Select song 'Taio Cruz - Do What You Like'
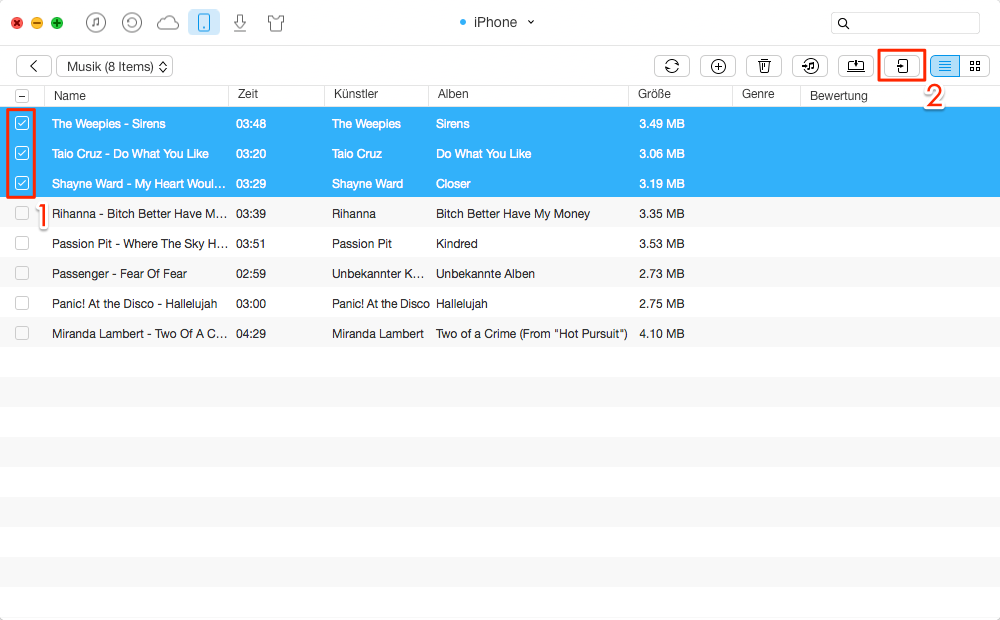 point(130,154)
